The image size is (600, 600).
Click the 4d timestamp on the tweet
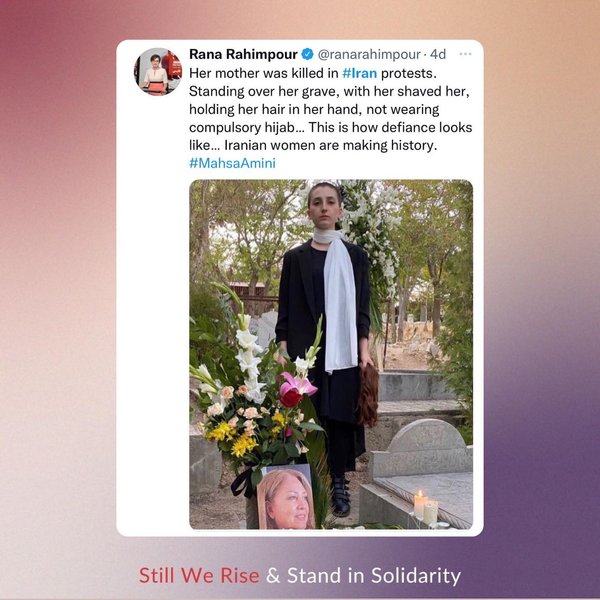pyautogui.click(x=438, y=54)
